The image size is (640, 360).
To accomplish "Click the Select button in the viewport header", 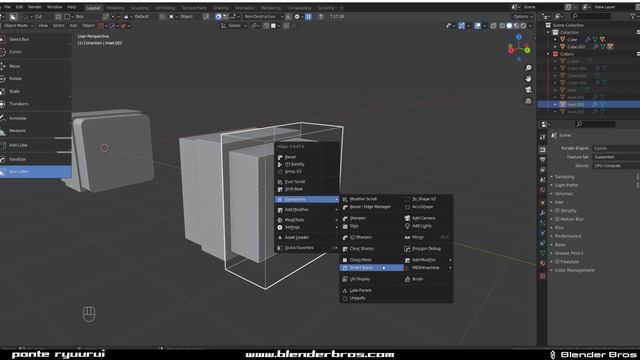I will coord(59,25).
